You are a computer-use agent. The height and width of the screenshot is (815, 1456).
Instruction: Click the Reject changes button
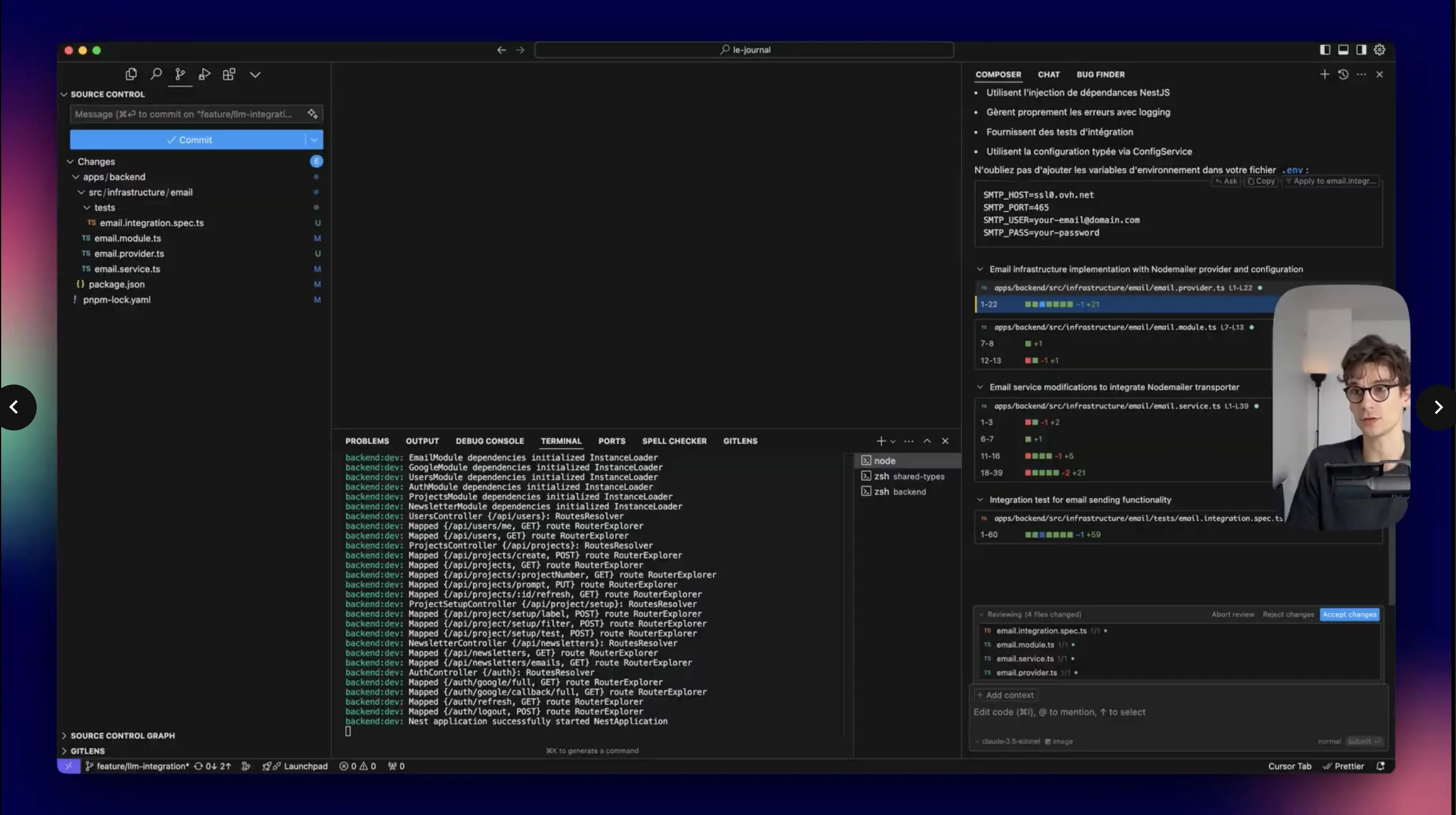1288,614
